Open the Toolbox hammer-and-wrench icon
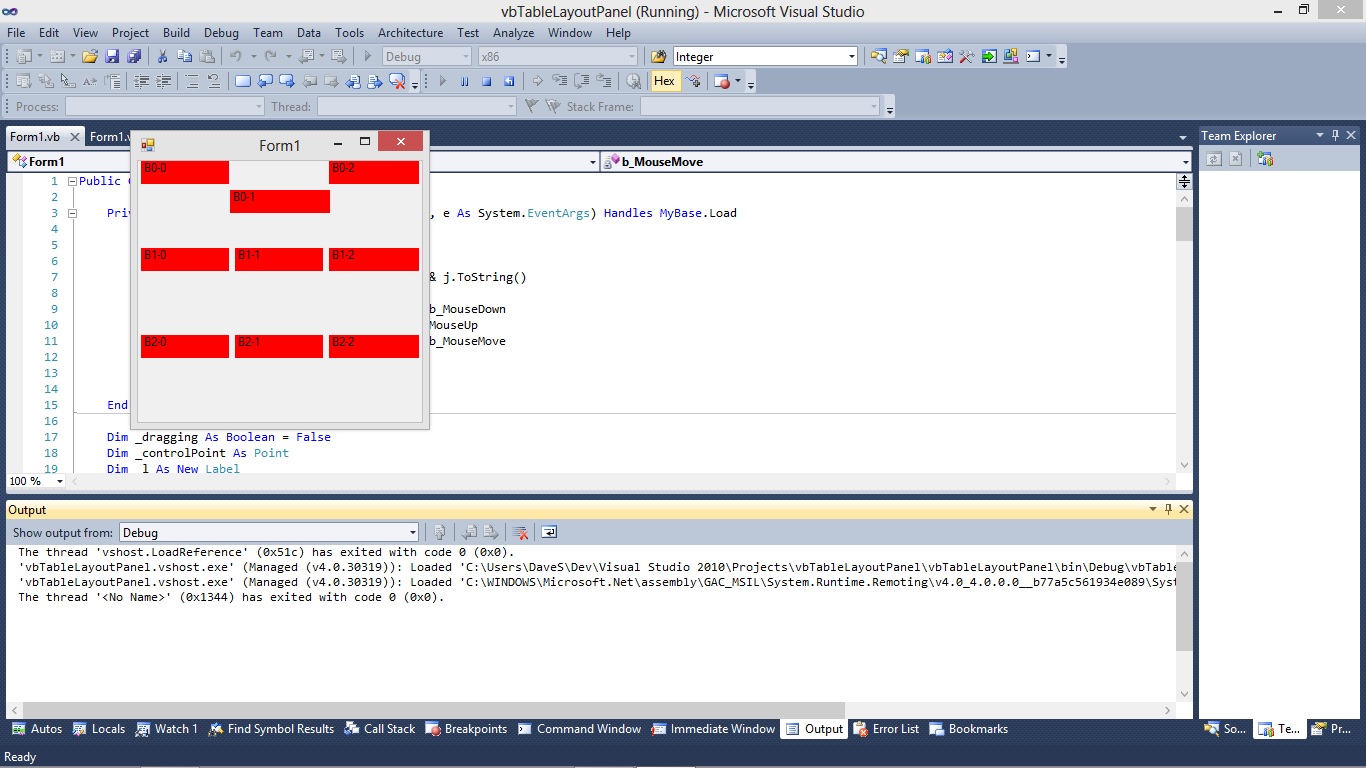Viewport: 1366px width, 768px height. tap(967, 57)
